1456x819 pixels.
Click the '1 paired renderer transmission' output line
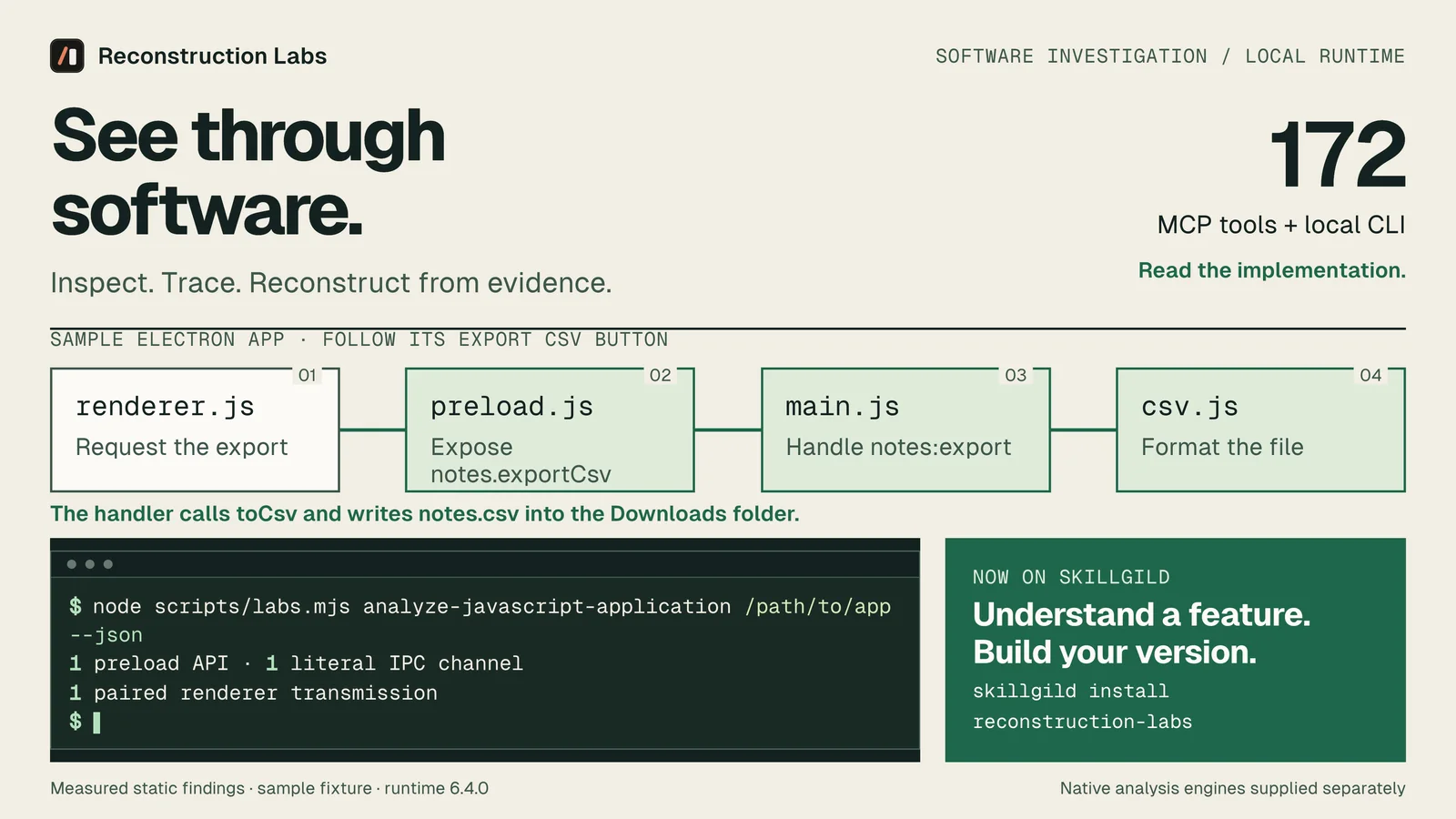(253, 693)
